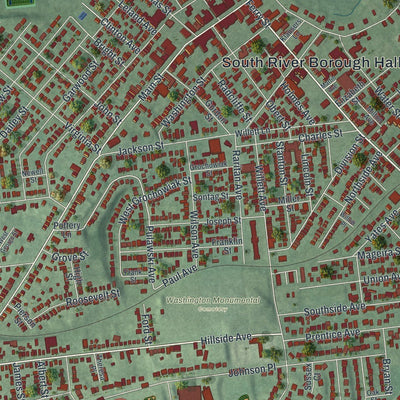Select the Pulawski Ave label
Screen dimensions: 400x400
coord(150,254)
